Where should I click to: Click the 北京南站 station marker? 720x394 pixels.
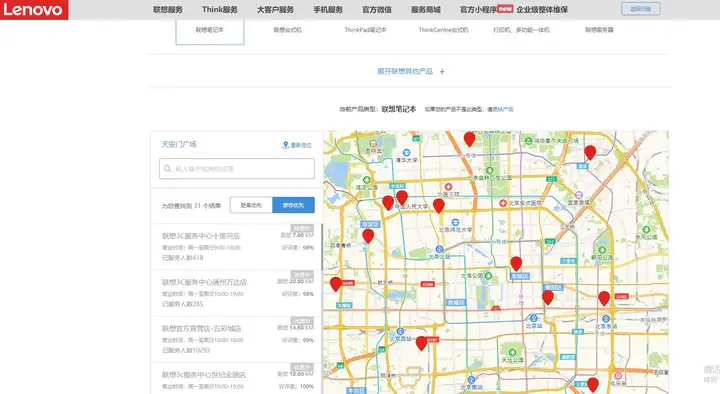(472, 380)
